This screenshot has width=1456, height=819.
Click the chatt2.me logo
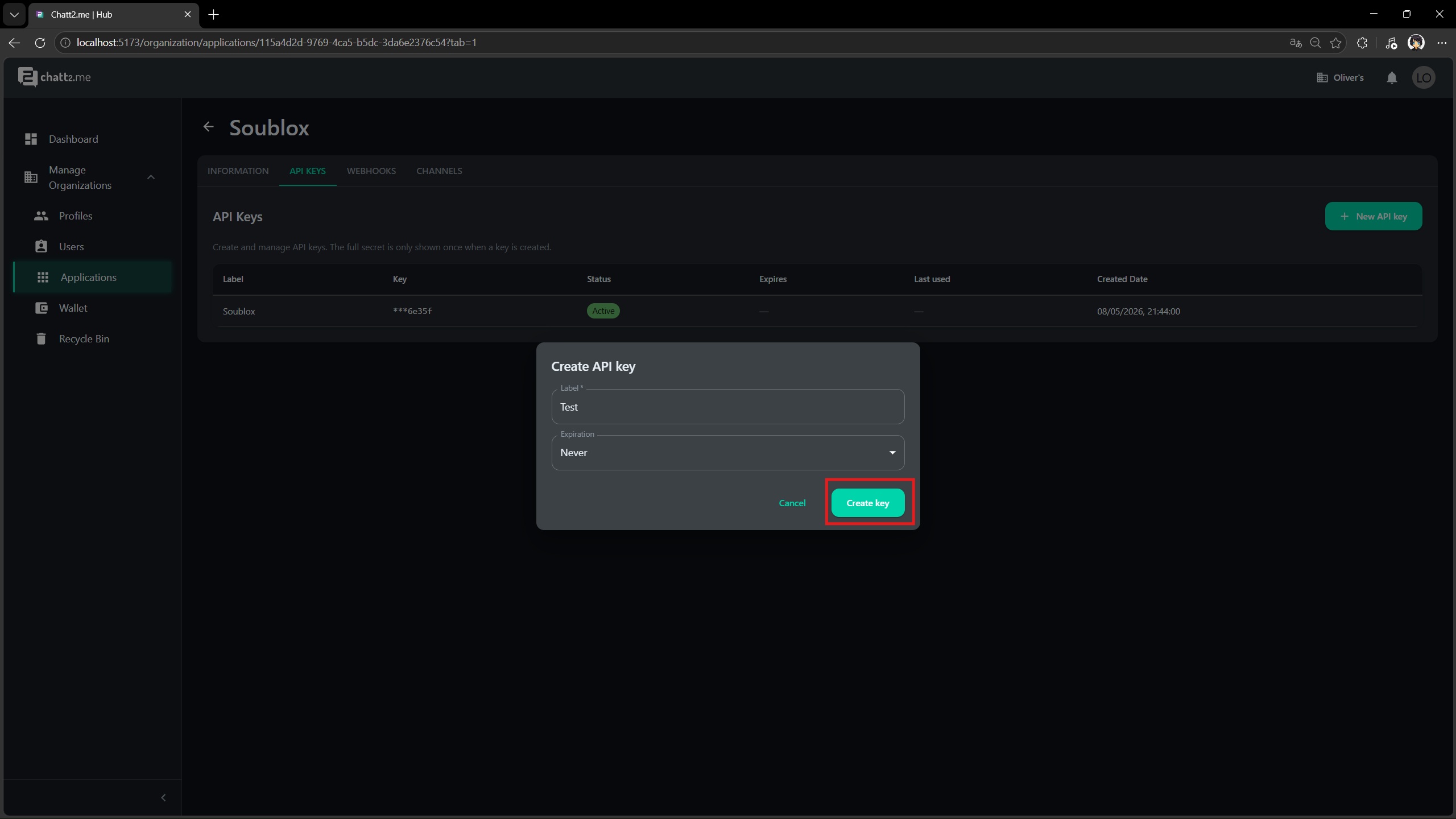coord(54,77)
